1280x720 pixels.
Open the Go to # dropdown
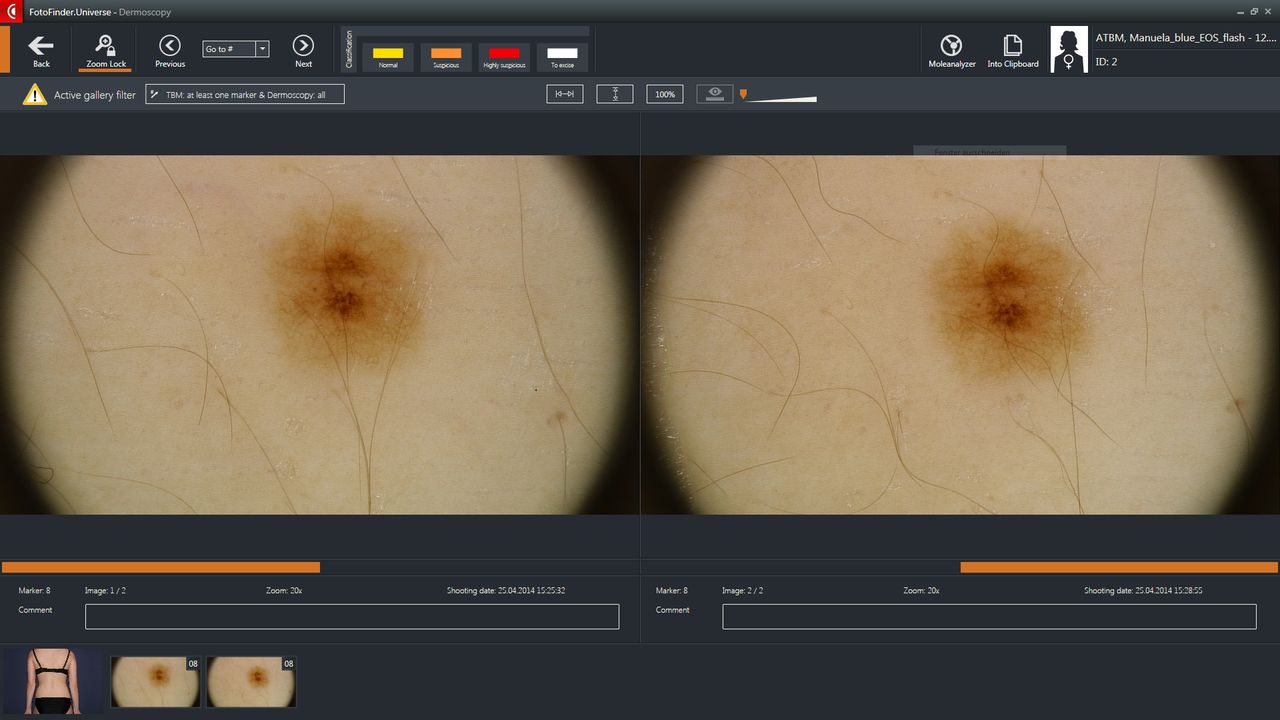pos(262,49)
